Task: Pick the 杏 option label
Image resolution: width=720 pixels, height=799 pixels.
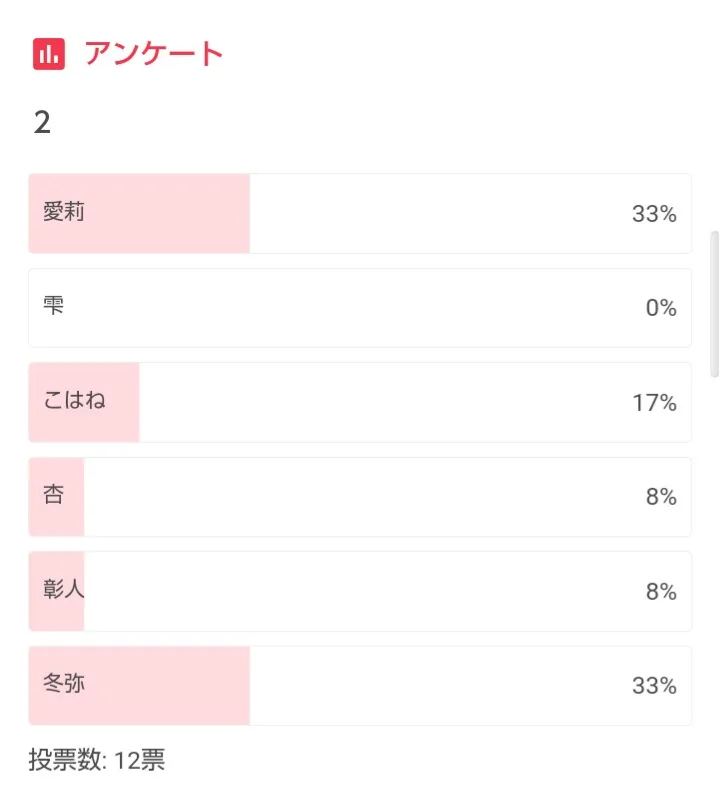Action: (x=54, y=495)
